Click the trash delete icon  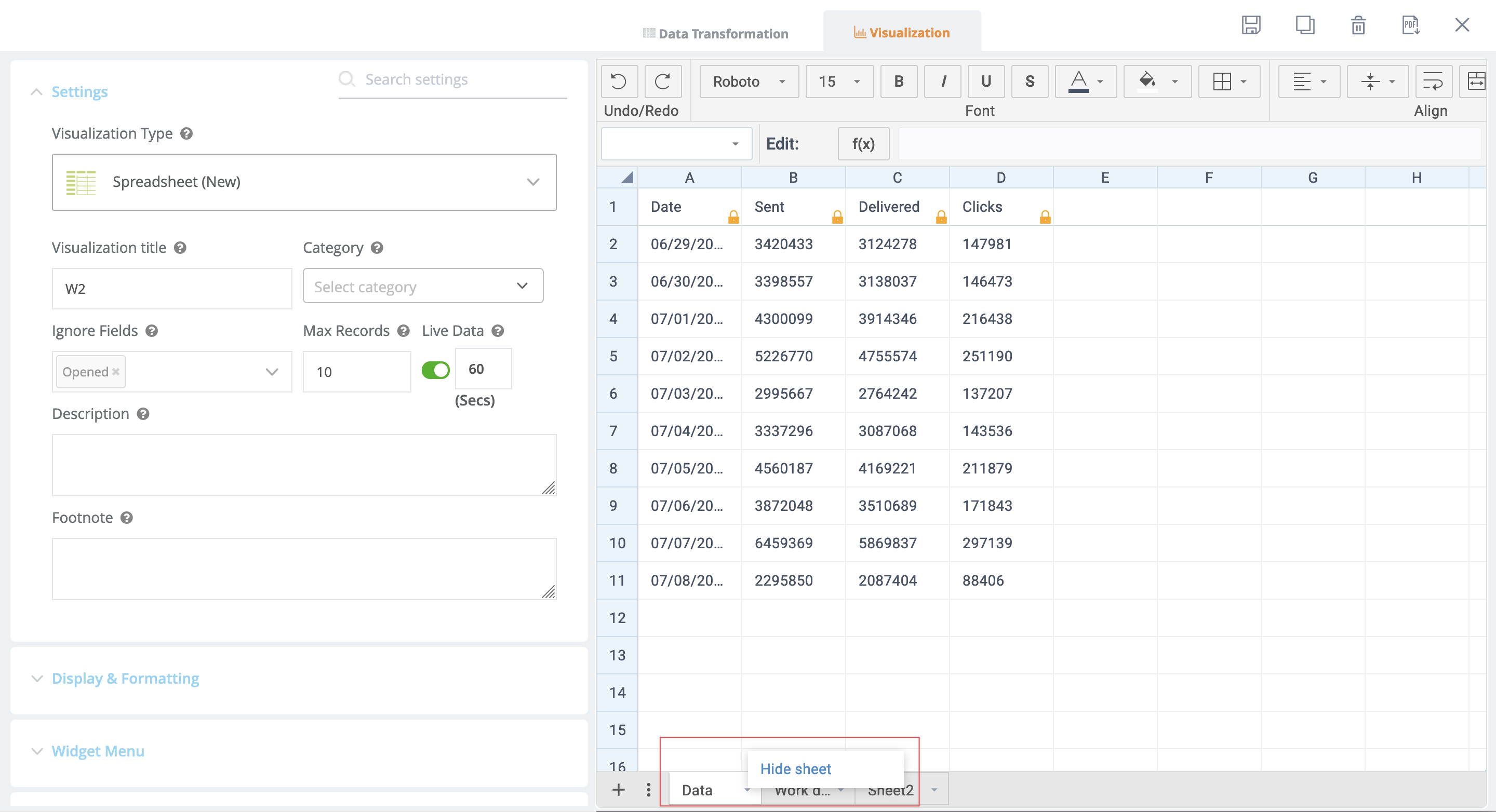point(1358,25)
